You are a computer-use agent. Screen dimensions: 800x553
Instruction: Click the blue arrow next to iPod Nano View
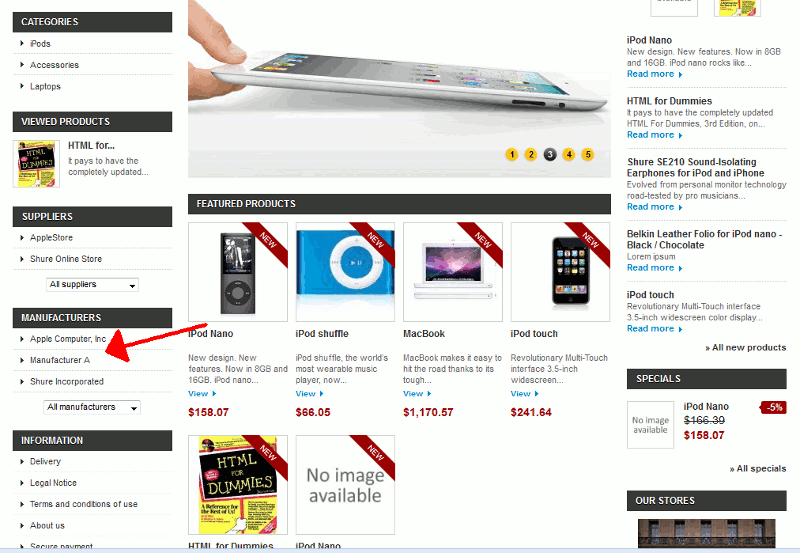[x=214, y=394]
